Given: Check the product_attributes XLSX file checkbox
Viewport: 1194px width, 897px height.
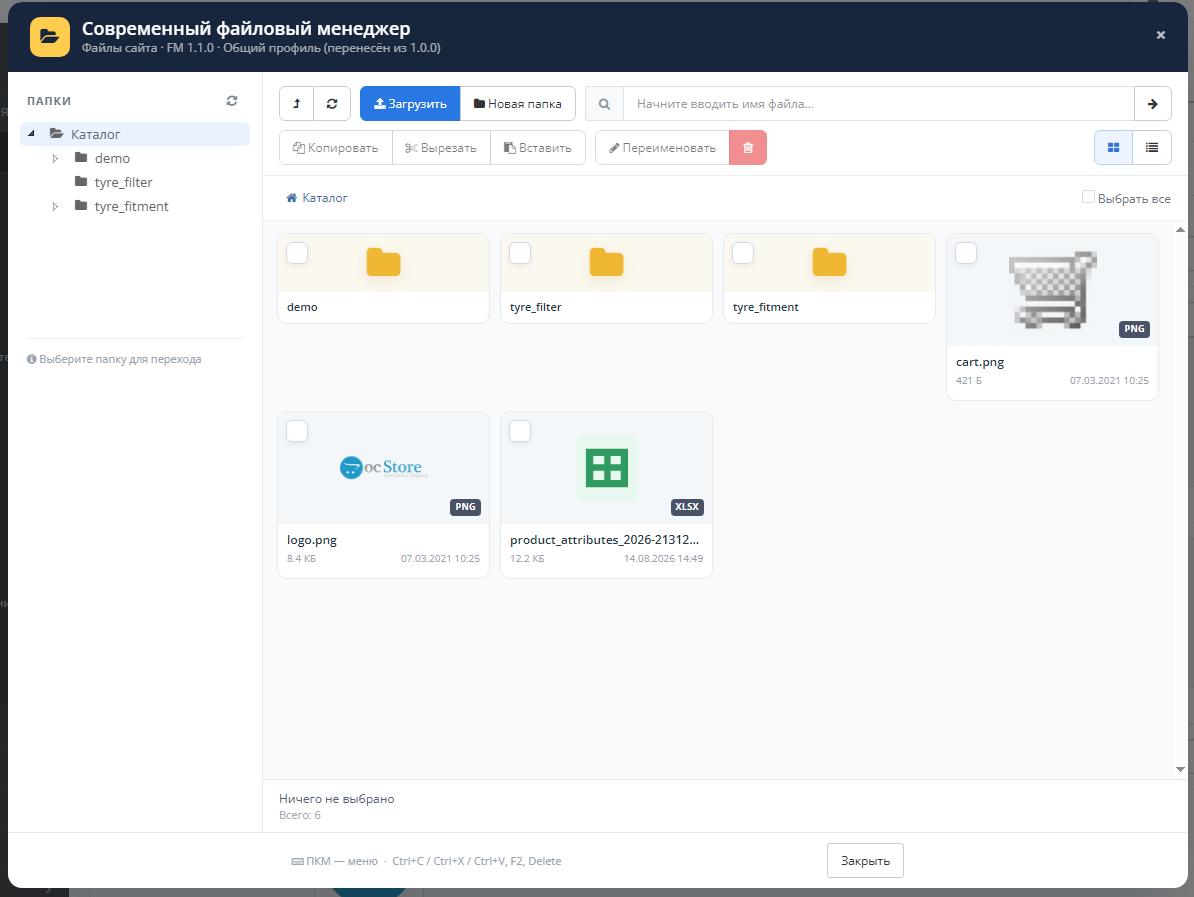Looking at the screenshot, I should 520,431.
